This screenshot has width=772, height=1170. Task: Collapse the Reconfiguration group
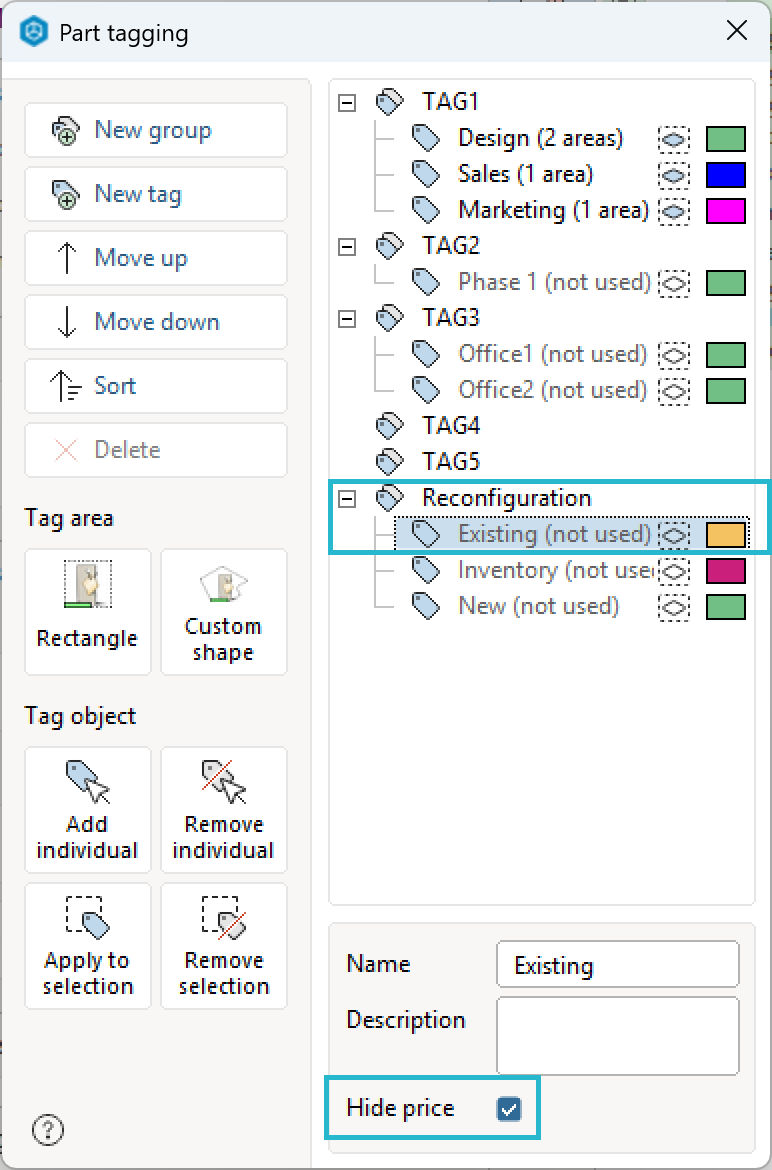click(x=347, y=498)
